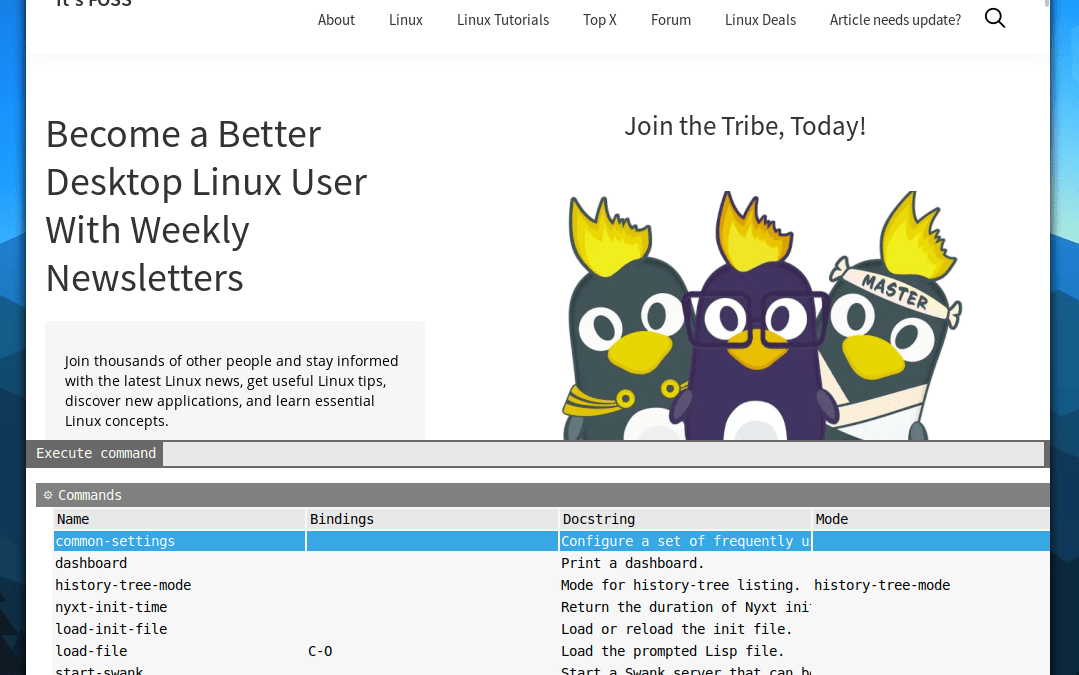Click 'Load the prompted Lisp file.' docstring
Image resolution: width=1079 pixels, height=675 pixels.
coord(672,651)
